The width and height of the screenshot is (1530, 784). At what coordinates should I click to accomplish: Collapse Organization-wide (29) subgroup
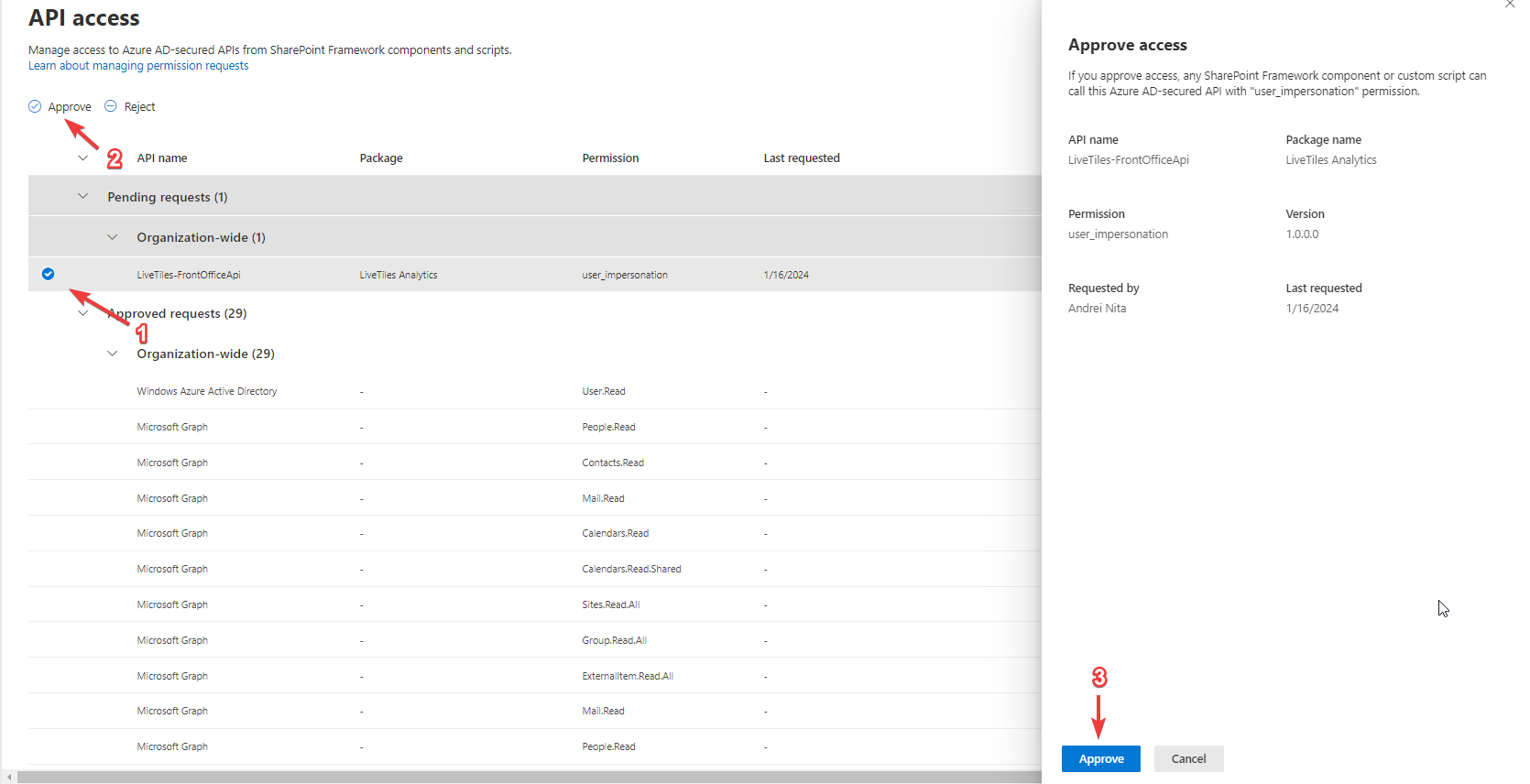(x=113, y=354)
